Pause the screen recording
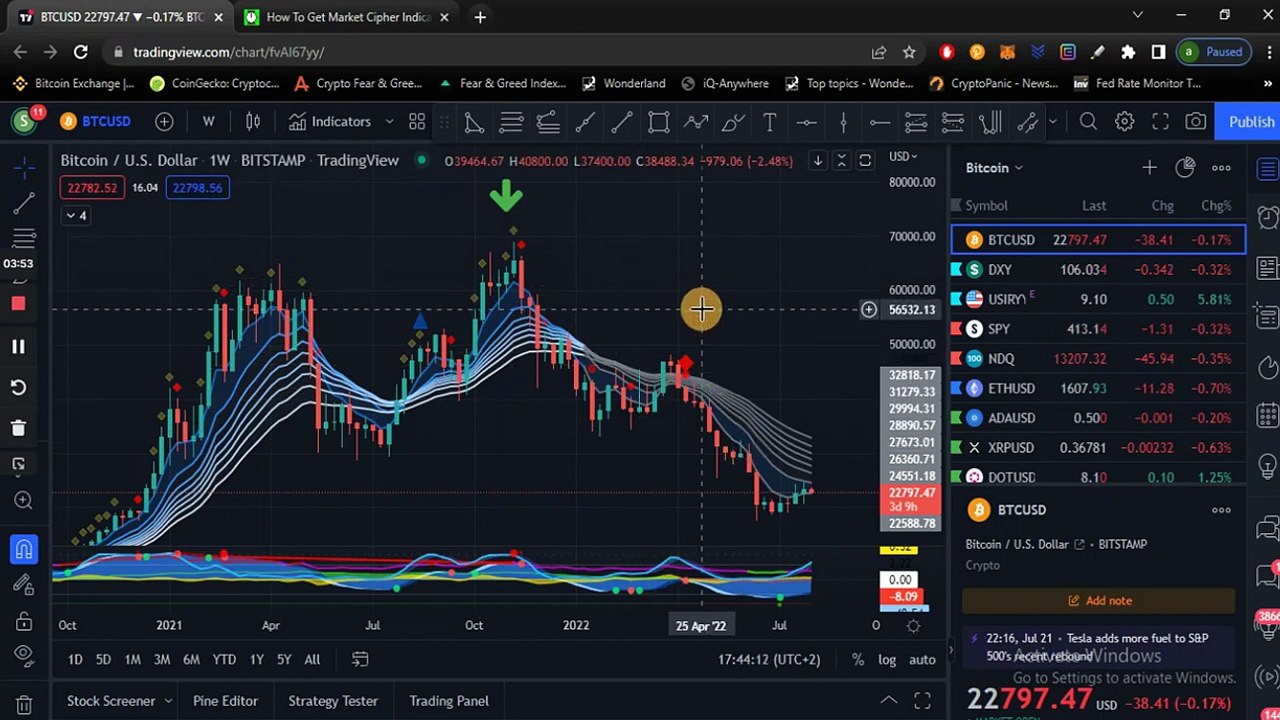 18,346
